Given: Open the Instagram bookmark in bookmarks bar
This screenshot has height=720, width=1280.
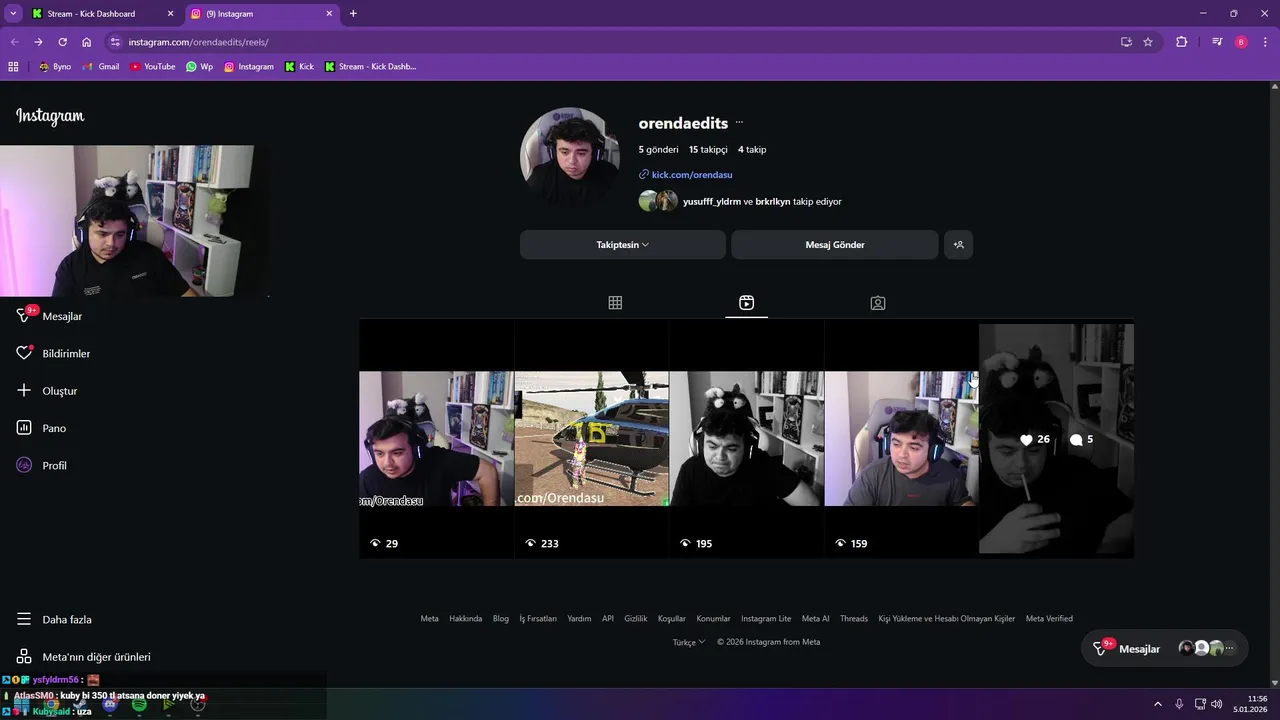Looking at the screenshot, I should (249, 67).
